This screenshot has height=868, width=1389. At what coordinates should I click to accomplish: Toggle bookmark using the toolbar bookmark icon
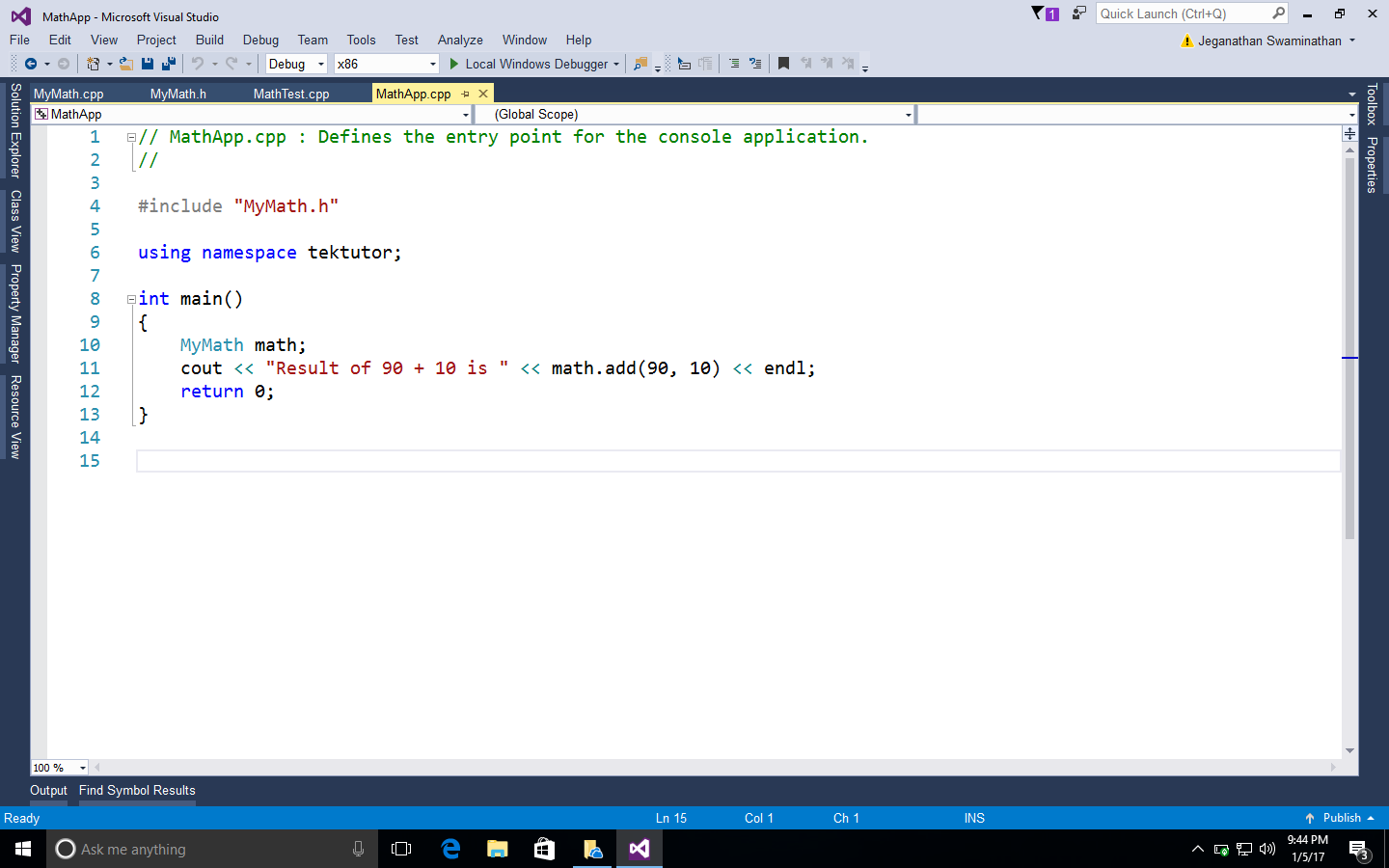tap(783, 64)
